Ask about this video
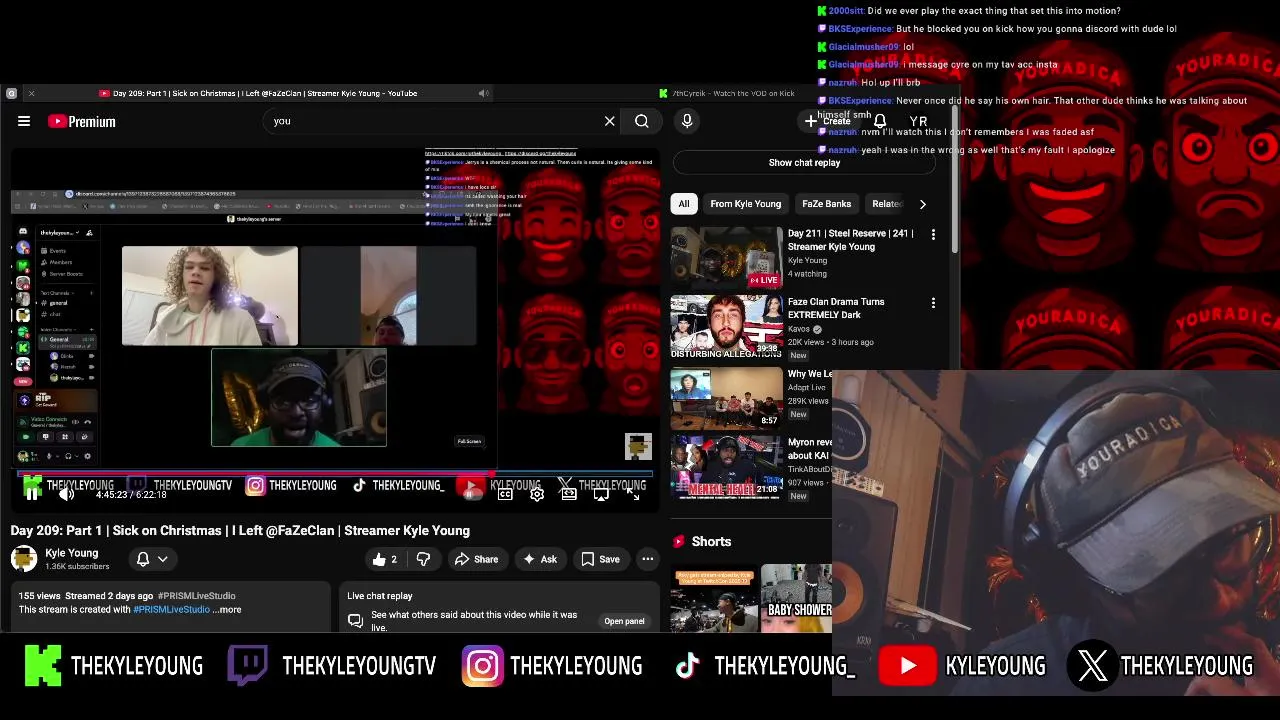The width and height of the screenshot is (1280, 720). click(540, 559)
